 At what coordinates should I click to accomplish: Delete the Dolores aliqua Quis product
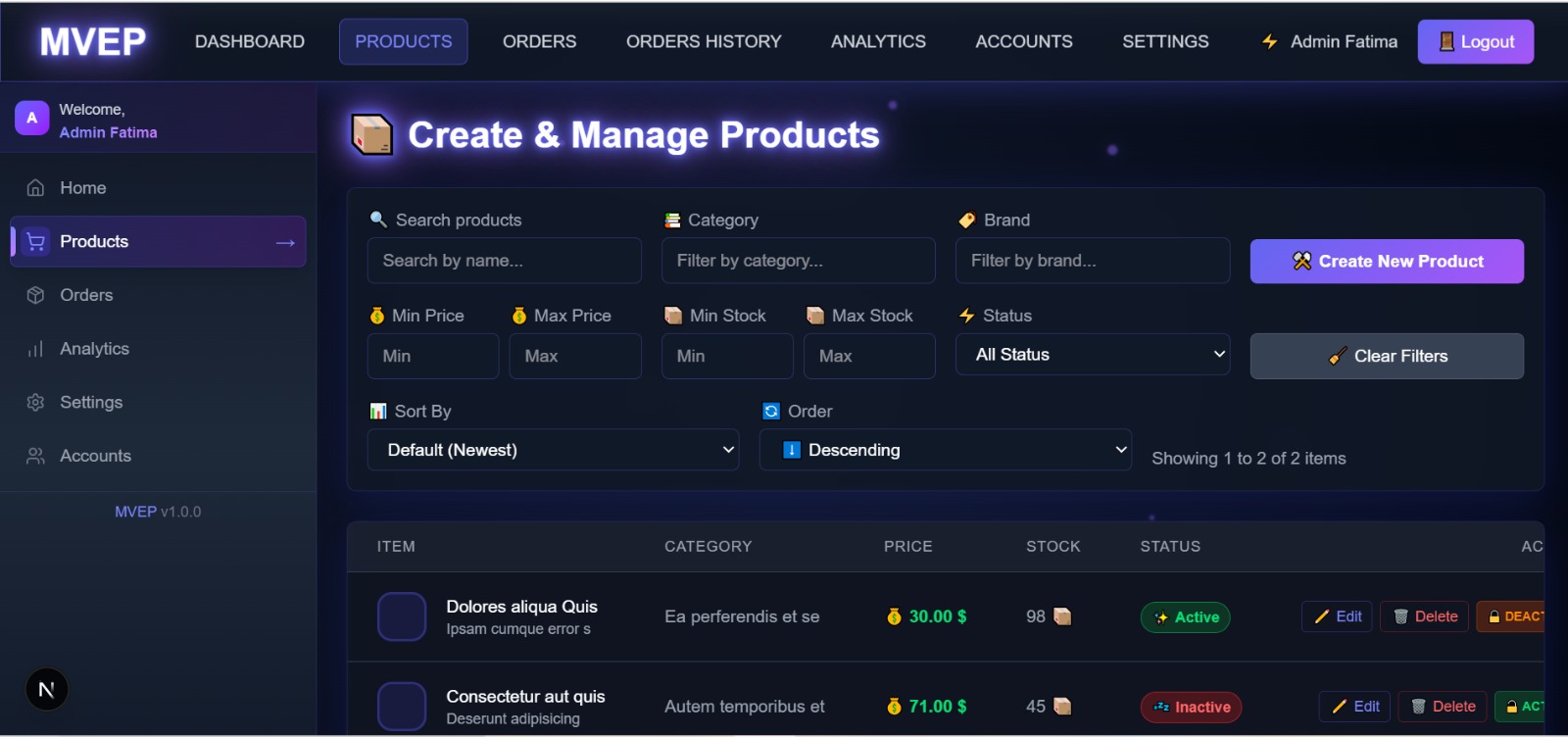1425,616
